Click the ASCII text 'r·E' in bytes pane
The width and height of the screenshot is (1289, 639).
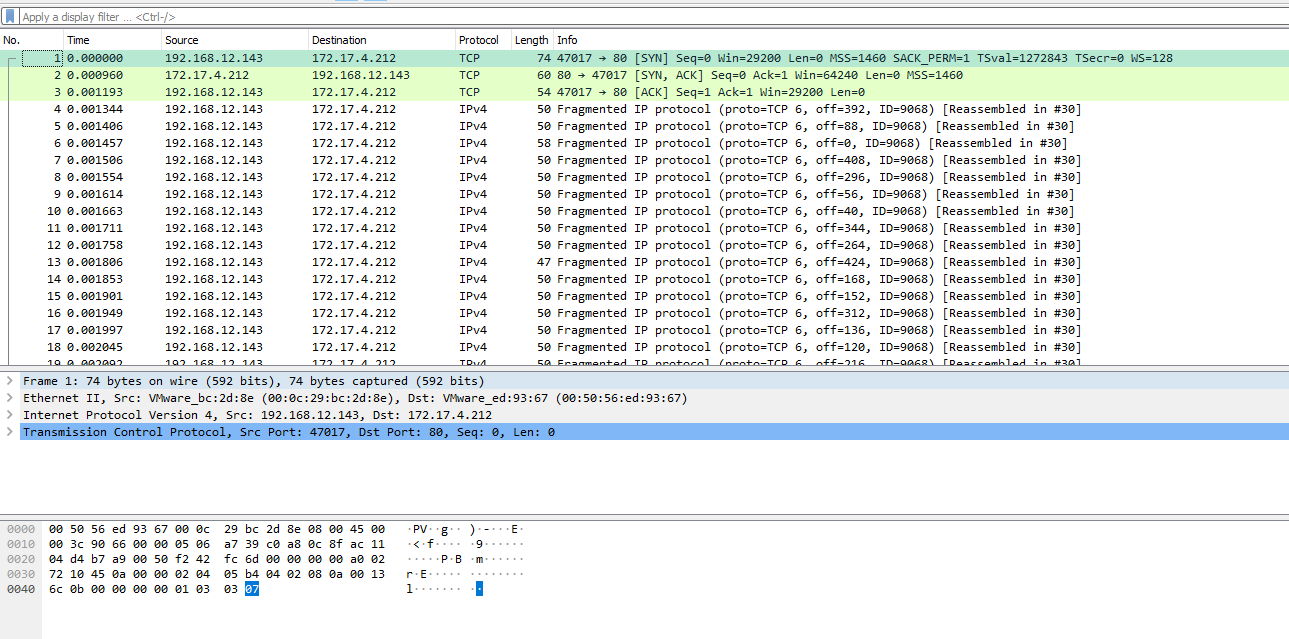pos(417,574)
